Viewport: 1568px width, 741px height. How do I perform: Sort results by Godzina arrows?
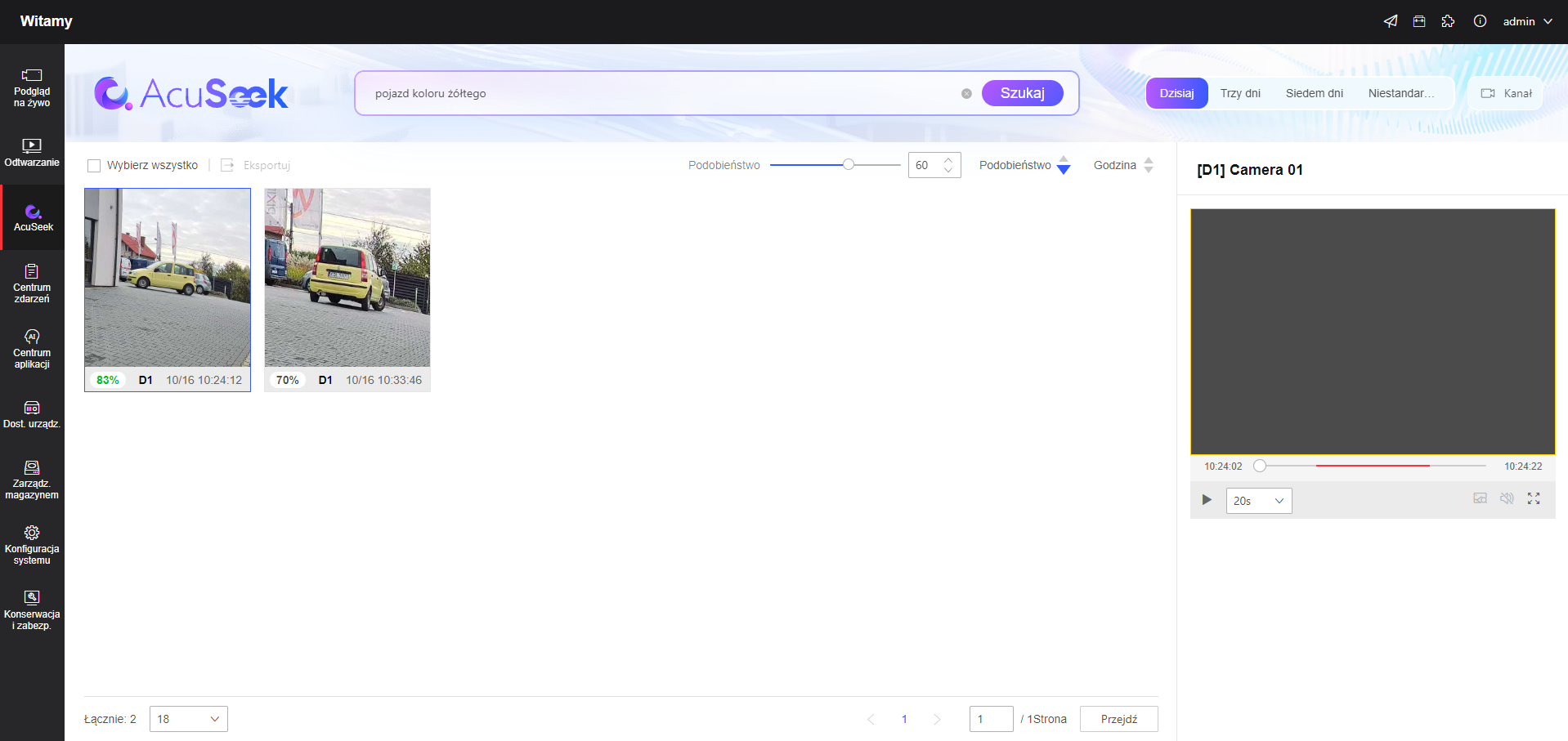pyautogui.click(x=1148, y=165)
